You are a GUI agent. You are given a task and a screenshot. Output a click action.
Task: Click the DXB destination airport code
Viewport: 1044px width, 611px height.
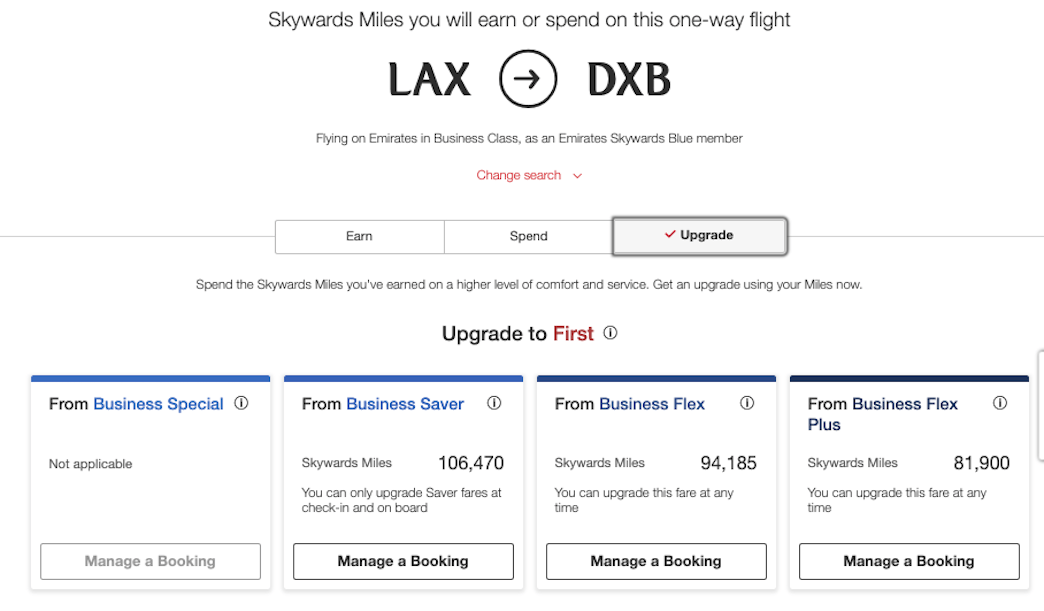(629, 80)
